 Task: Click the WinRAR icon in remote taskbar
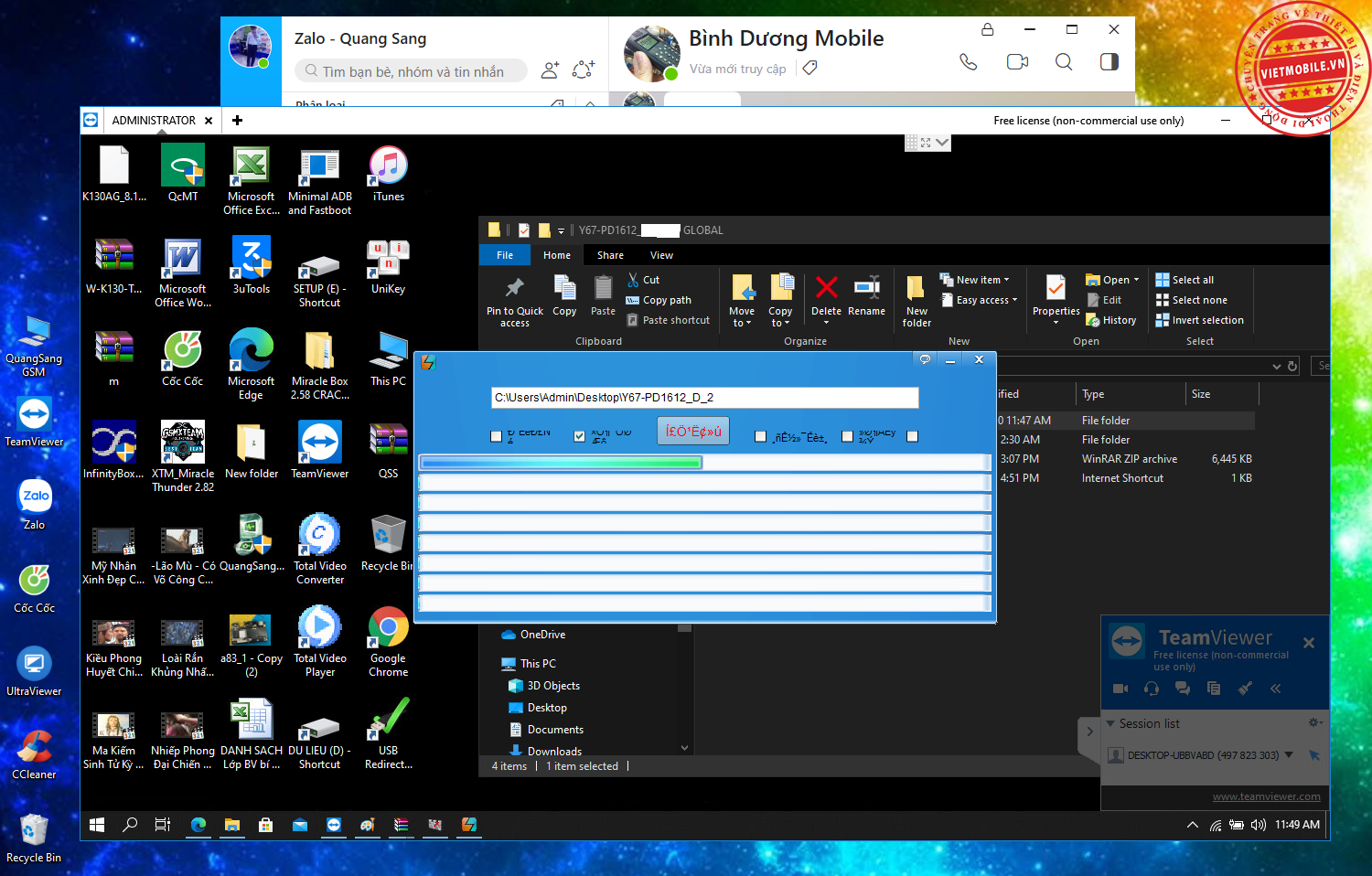click(x=401, y=825)
